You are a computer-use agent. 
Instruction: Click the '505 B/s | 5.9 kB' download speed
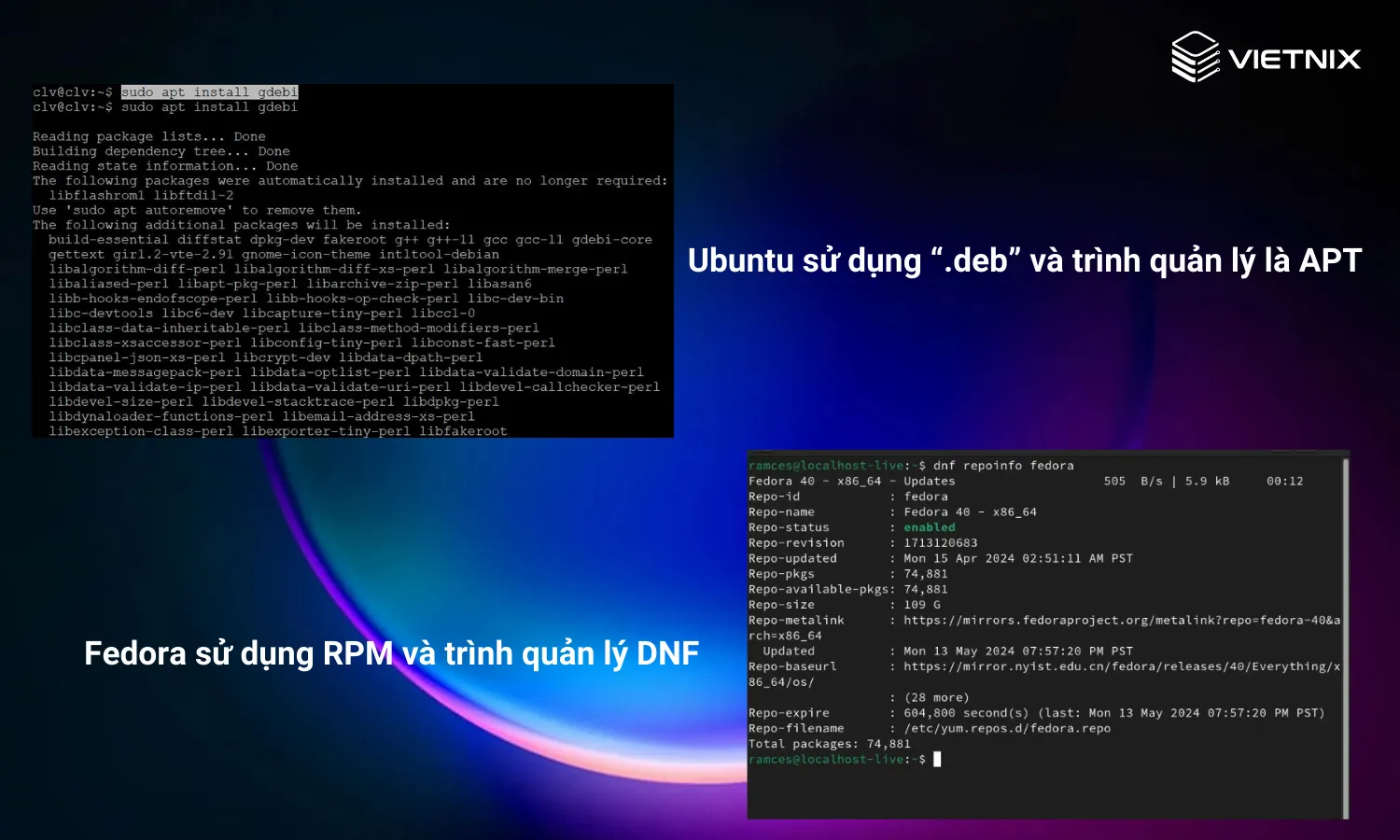coord(1167,482)
